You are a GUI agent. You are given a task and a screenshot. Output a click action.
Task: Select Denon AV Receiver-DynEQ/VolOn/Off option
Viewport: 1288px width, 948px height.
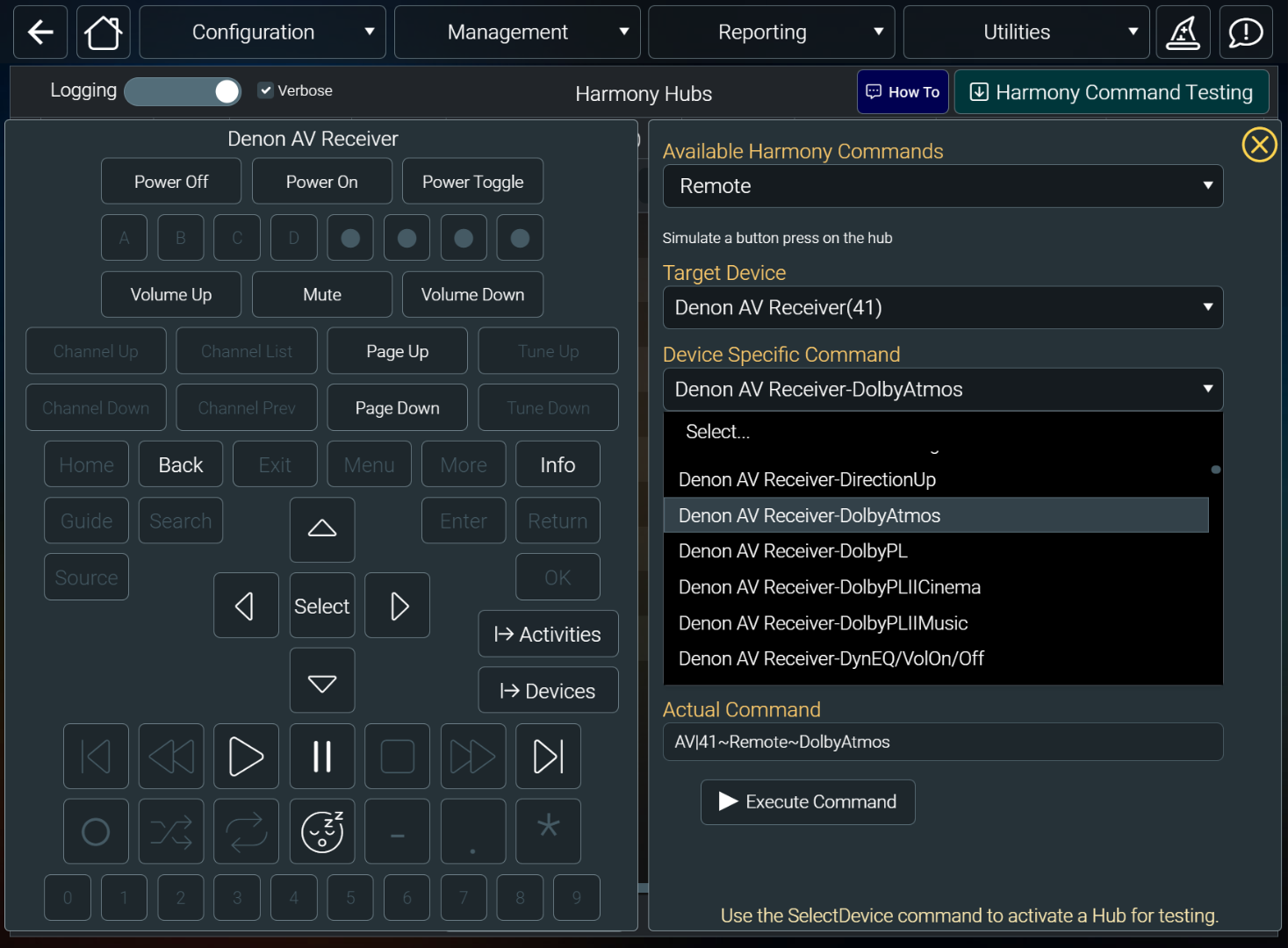(x=936, y=658)
